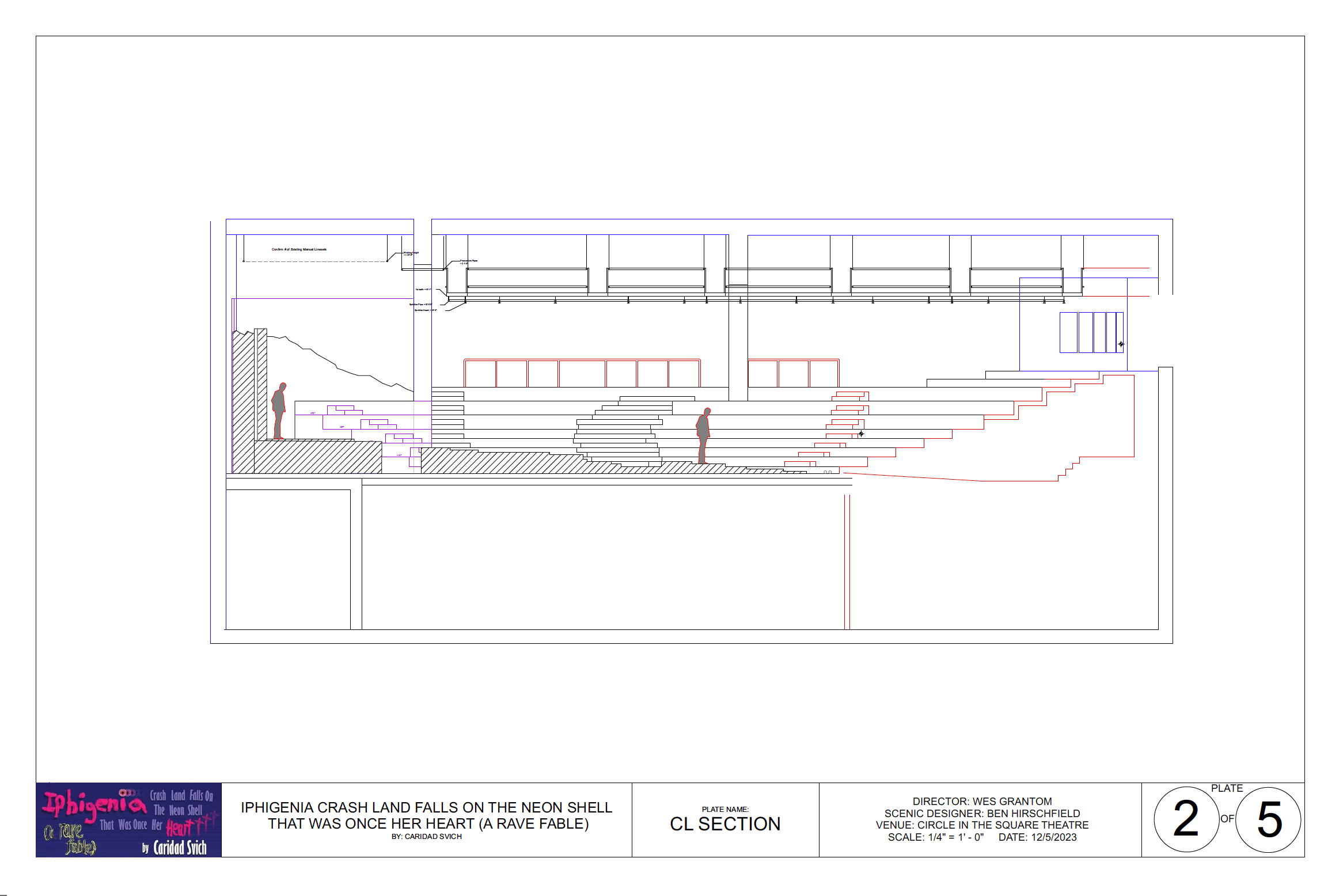The width and height of the screenshot is (1343, 896).
Task: Click the SCENIC DESIGNER: BEN HIRSCHFIELD line
Action: (x=982, y=813)
